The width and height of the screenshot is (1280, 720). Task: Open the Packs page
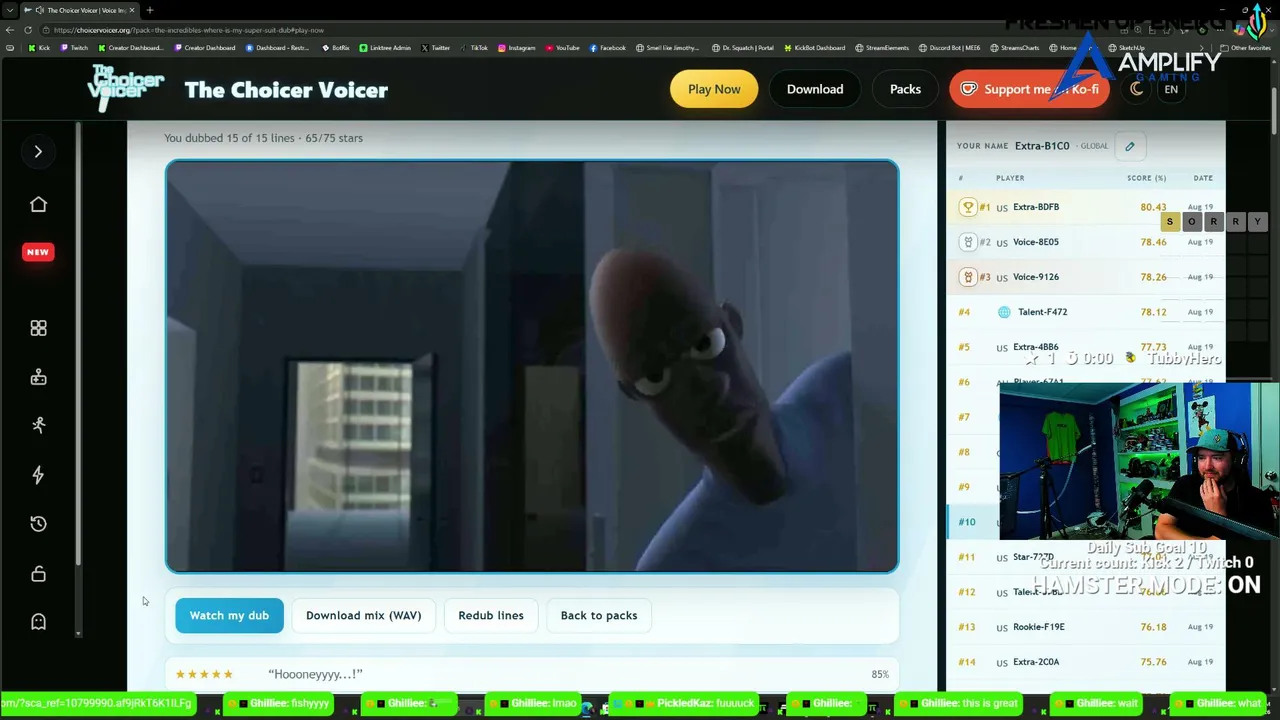point(905,89)
